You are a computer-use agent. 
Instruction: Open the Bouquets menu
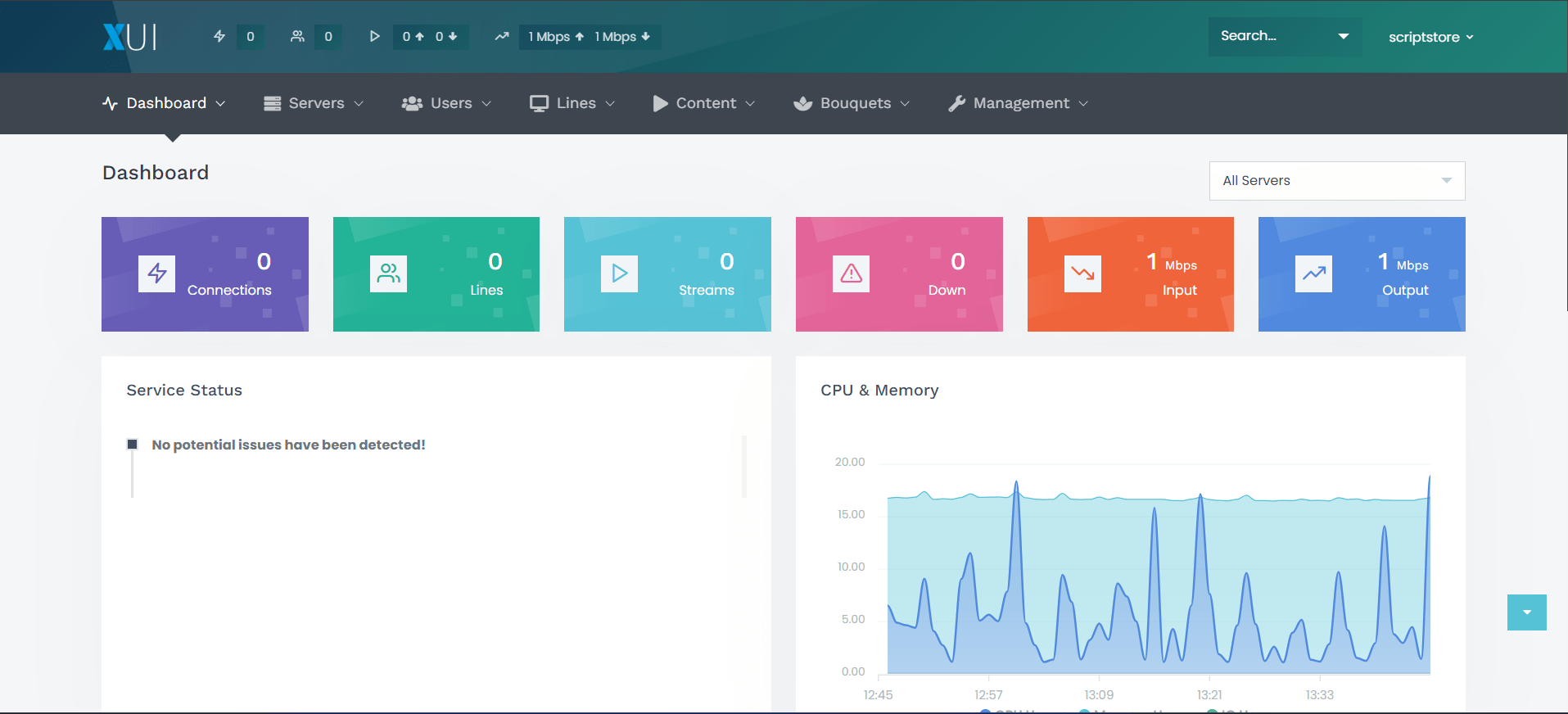852,103
